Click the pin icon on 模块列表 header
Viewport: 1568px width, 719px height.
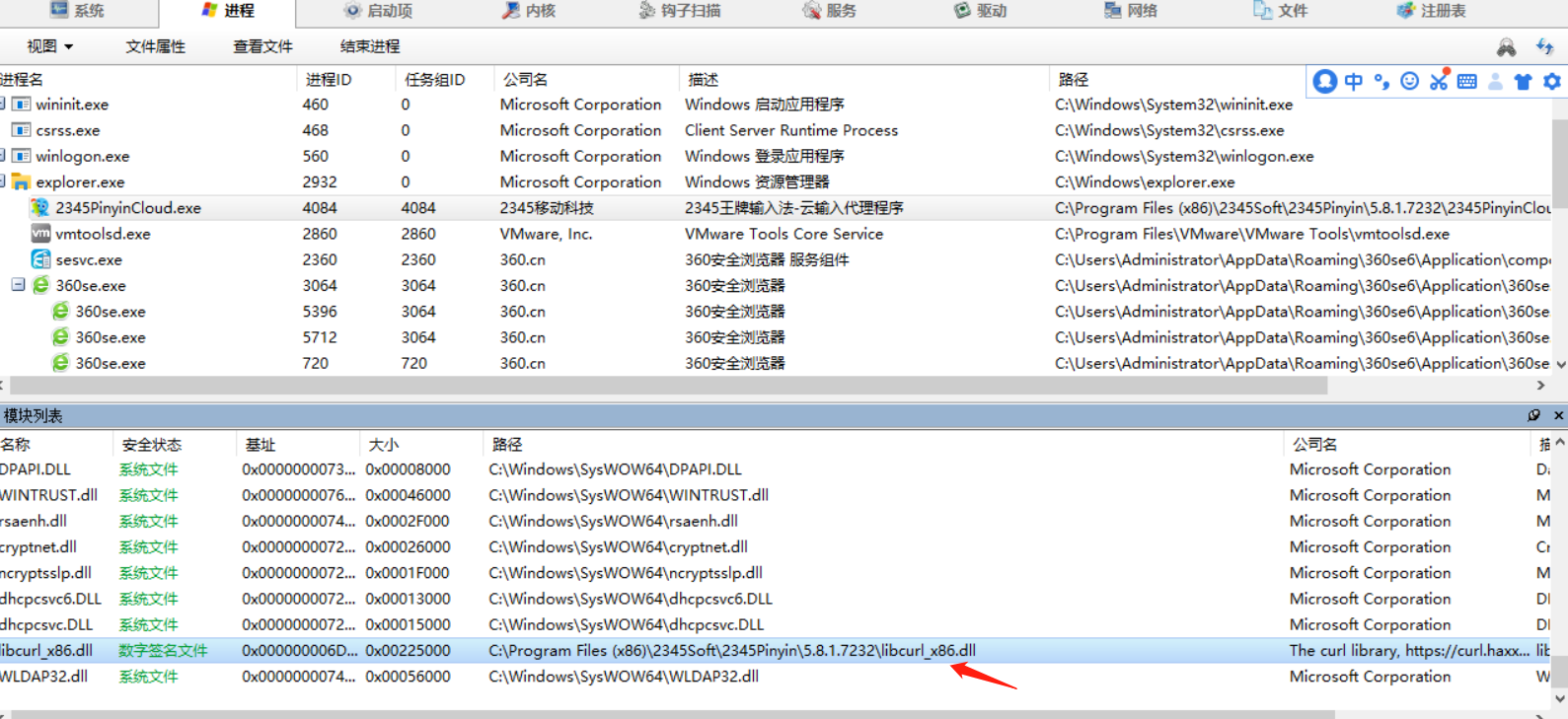click(1534, 415)
